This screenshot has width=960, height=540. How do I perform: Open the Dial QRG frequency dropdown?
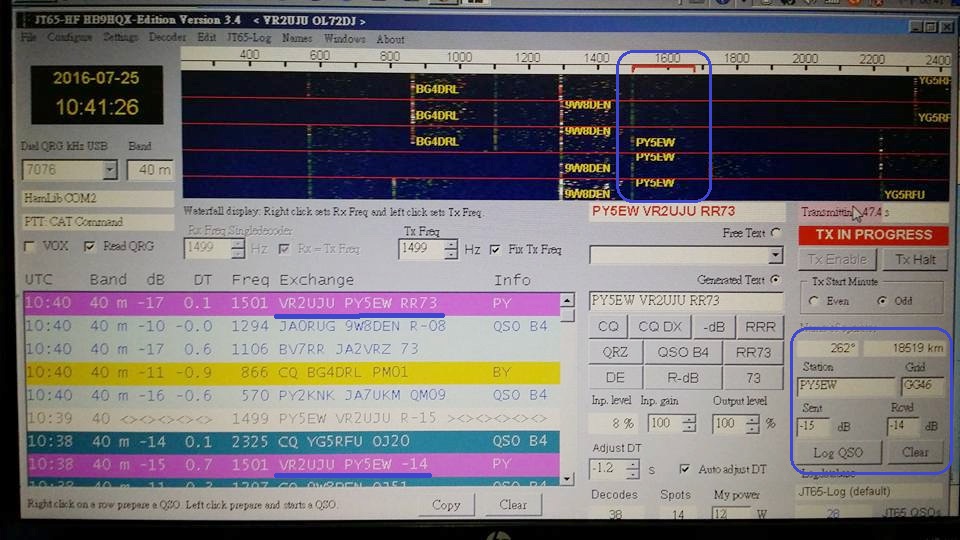[x=109, y=171]
